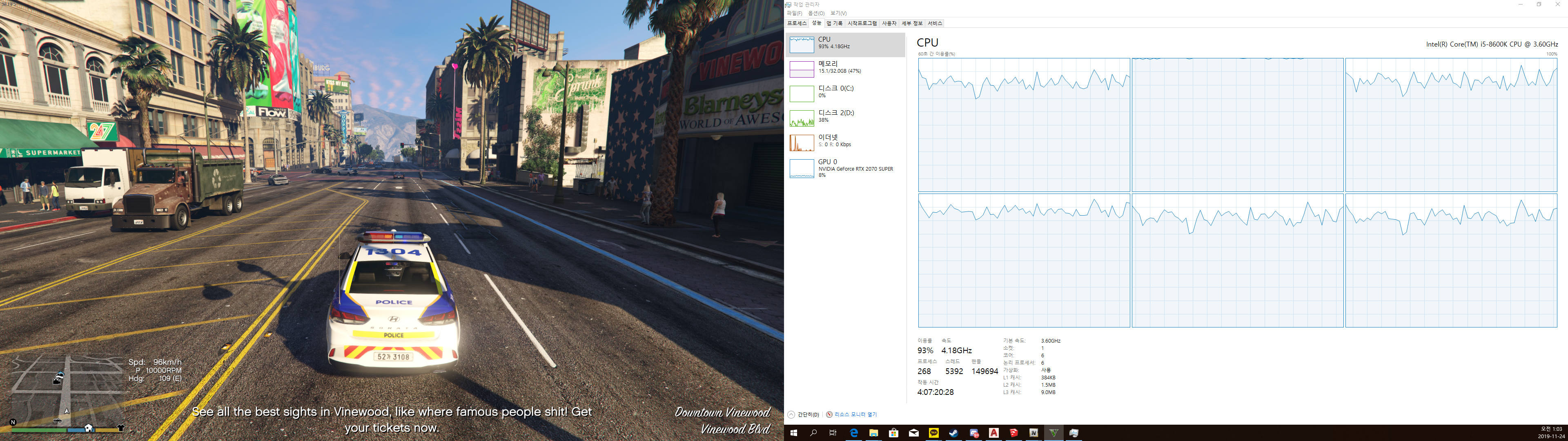Switch to the 사용자 tab

pyautogui.click(x=889, y=23)
